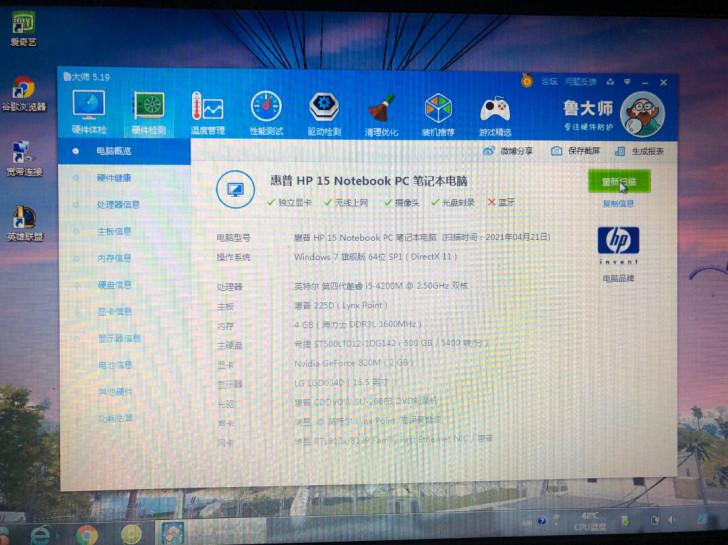Screen dimensions: 728x545
Task: Open the 论坛 forum link
Action: coord(549,82)
